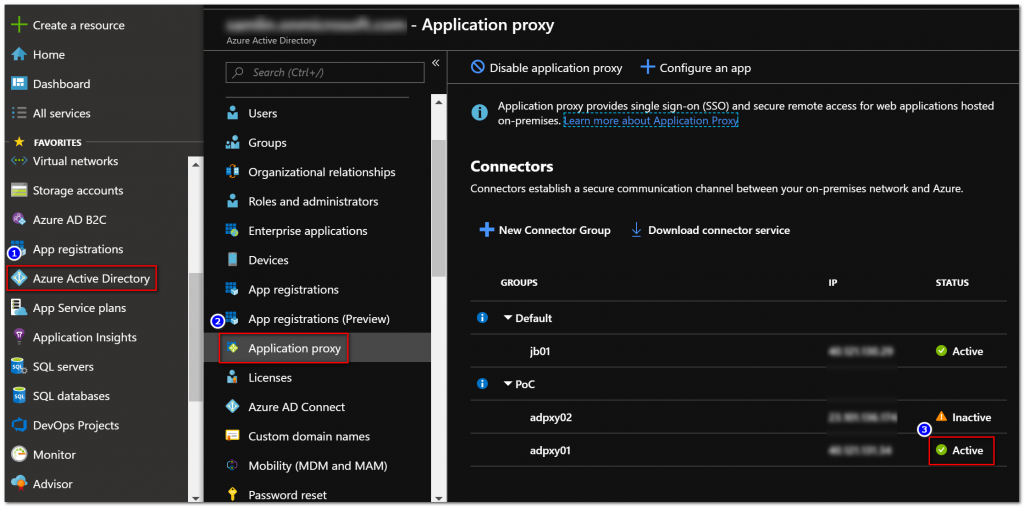Screen dimensions: 1024x507
Task: Click the Password reset key icon
Action: pos(232,495)
